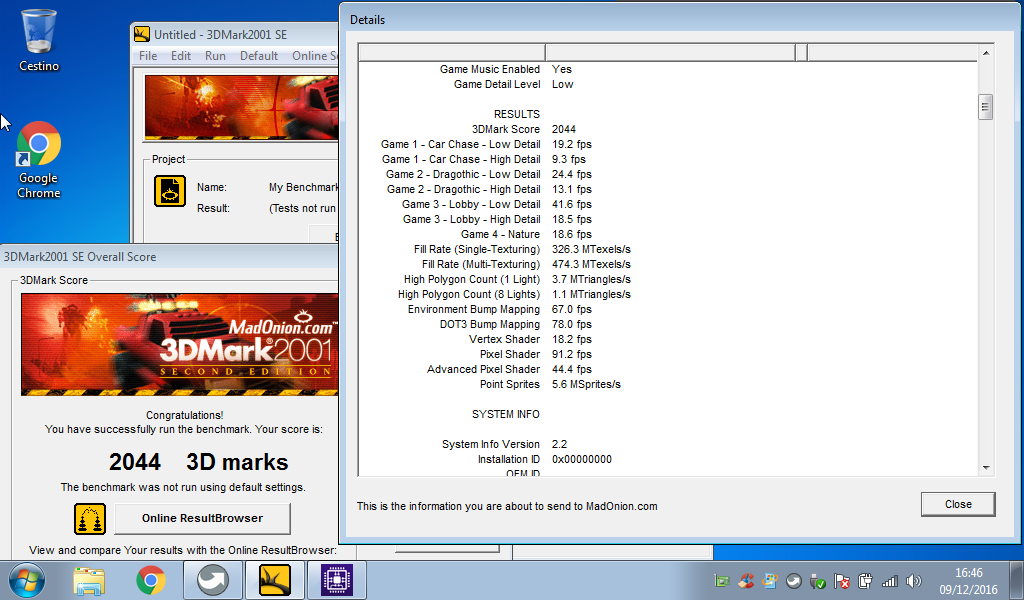Click the green graphics card tray icon
Image resolution: width=1024 pixels, height=600 pixels.
[722, 580]
